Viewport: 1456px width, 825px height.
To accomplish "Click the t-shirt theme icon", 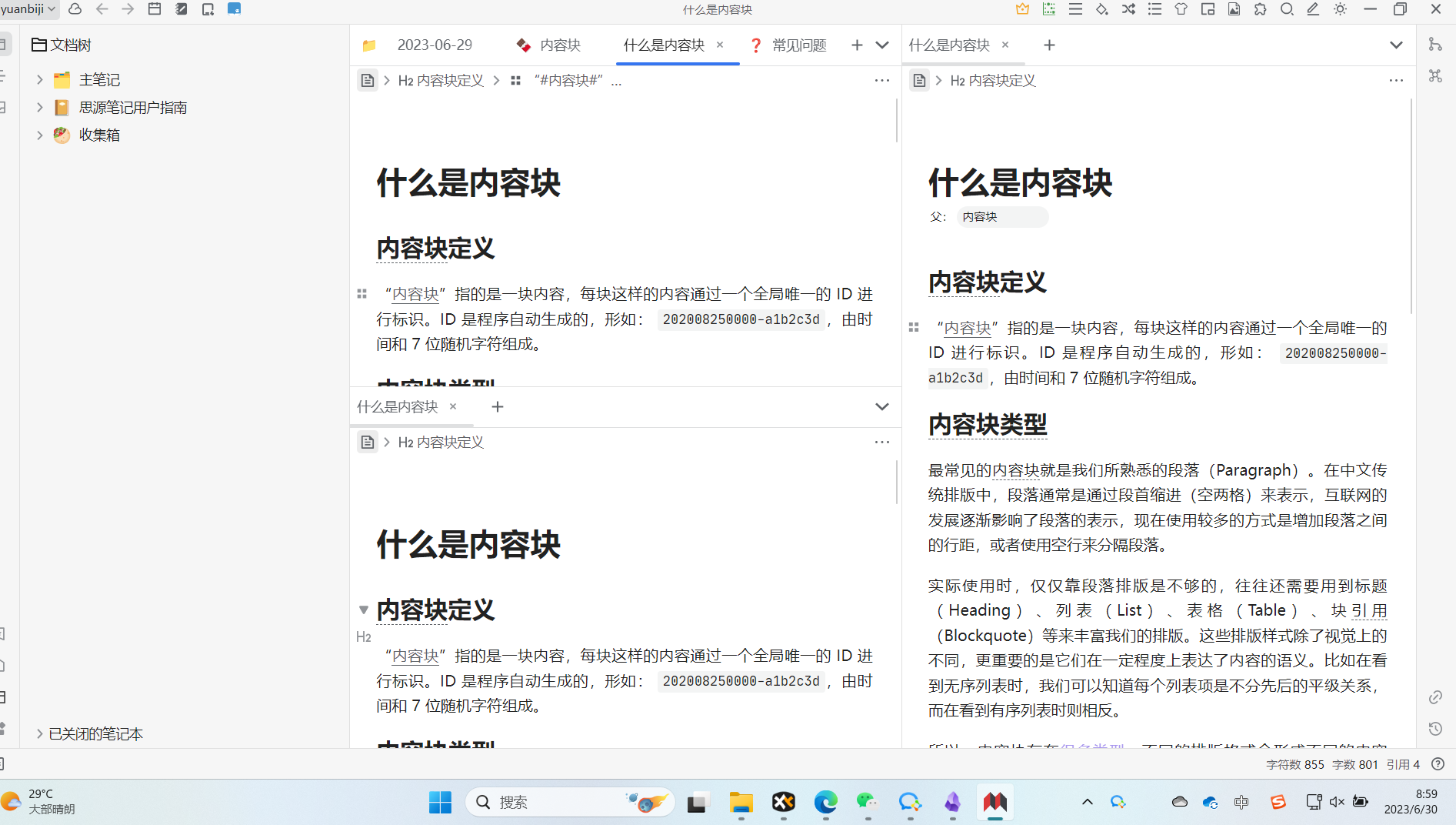I will coord(1181,9).
